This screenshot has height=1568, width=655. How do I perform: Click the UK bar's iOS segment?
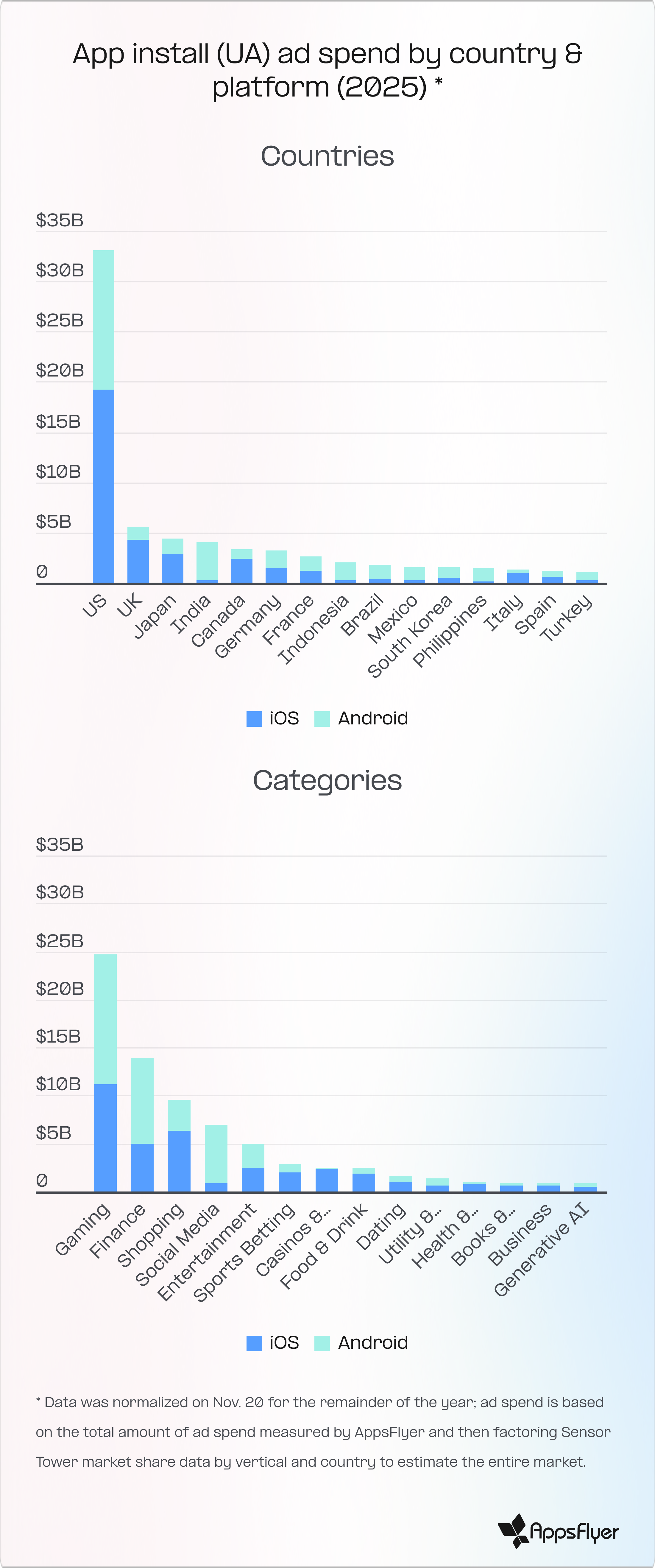click(x=138, y=561)
